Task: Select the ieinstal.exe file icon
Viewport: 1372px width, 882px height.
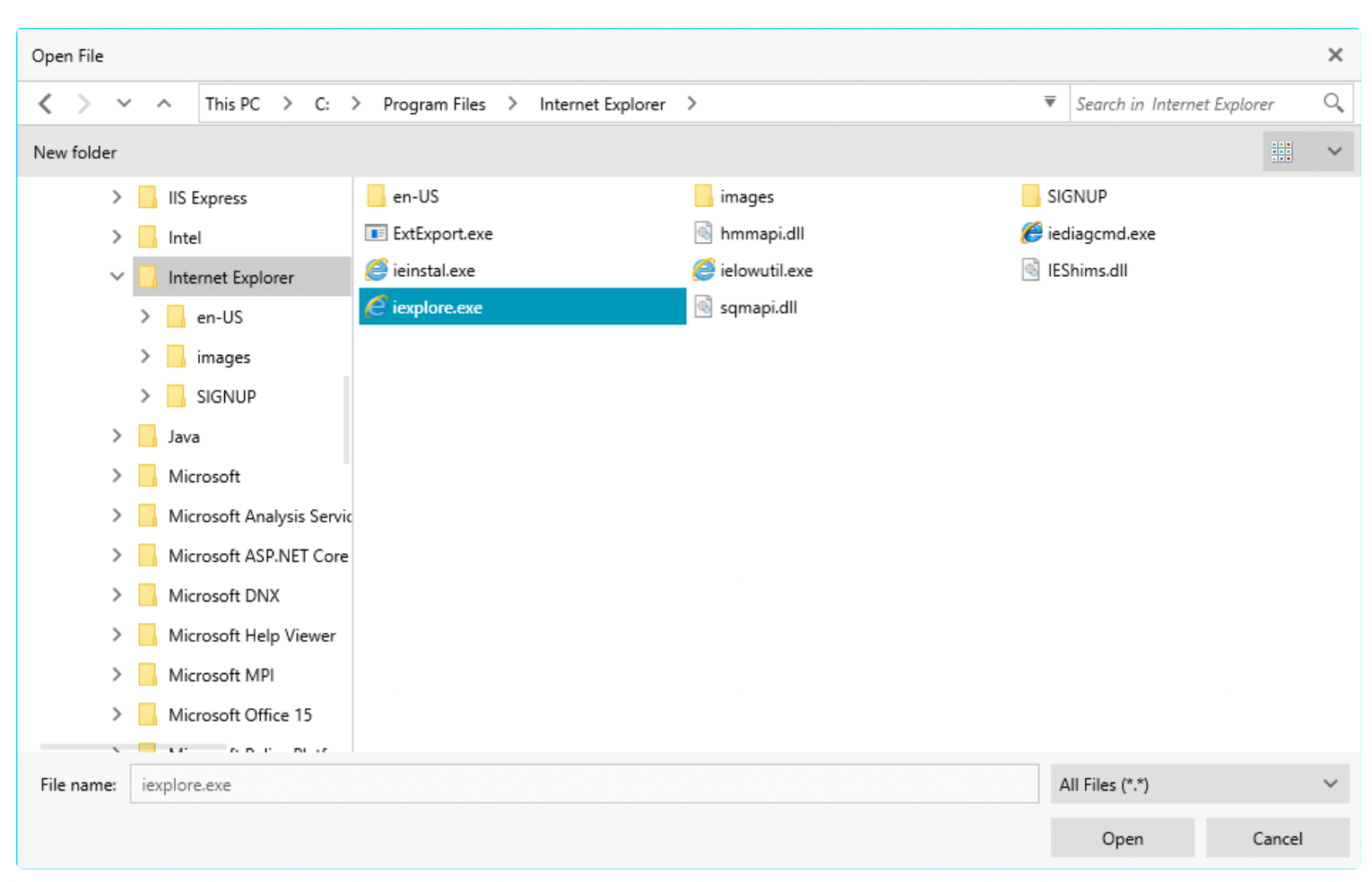Action: (x=376, y=271)
